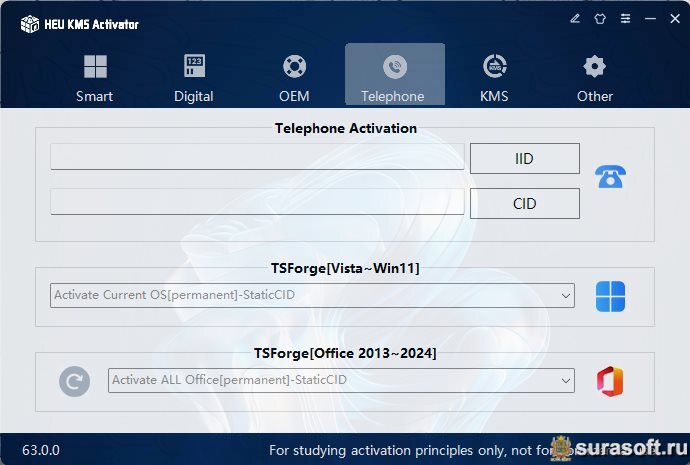Click the grey refresh Office icon
Viewport: 690px width, 465px height.
[x=74, y=381]
